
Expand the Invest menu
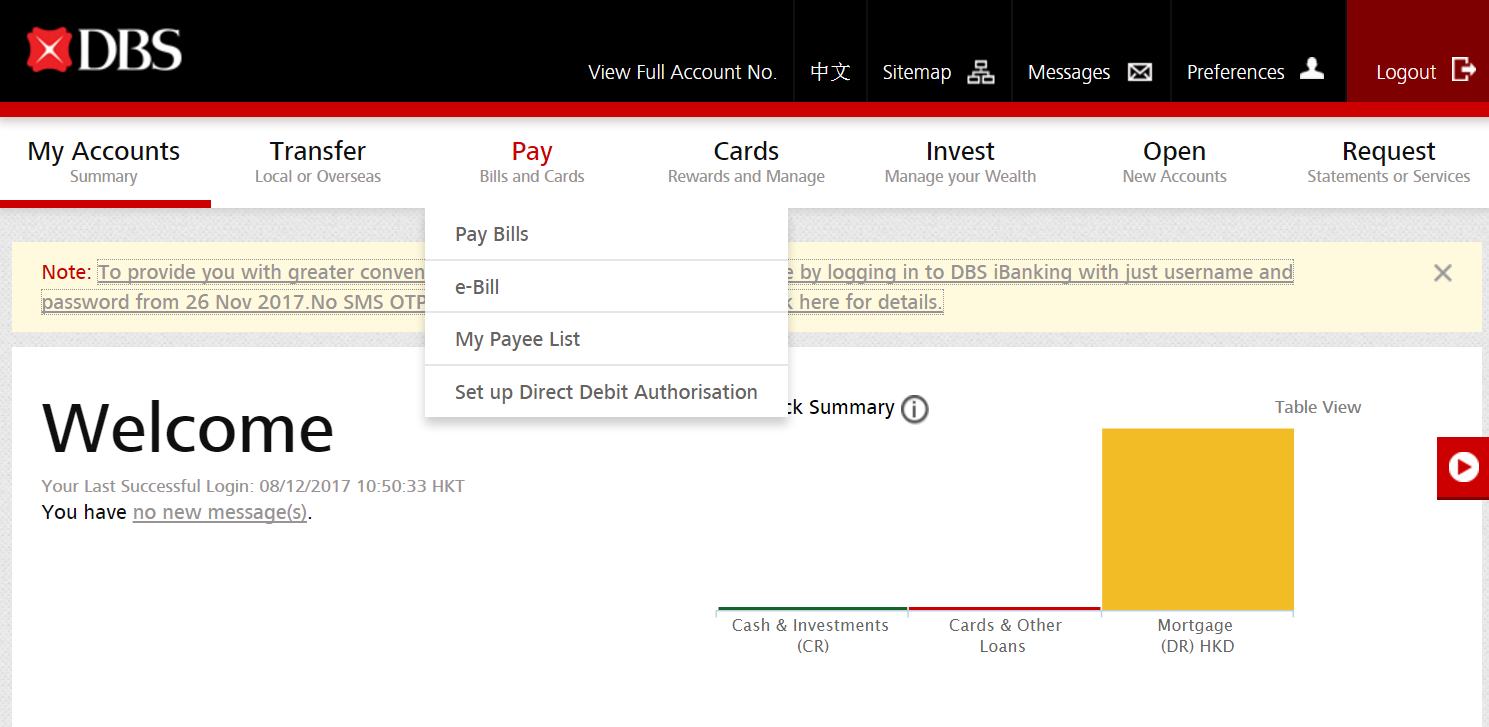(960, 162)
